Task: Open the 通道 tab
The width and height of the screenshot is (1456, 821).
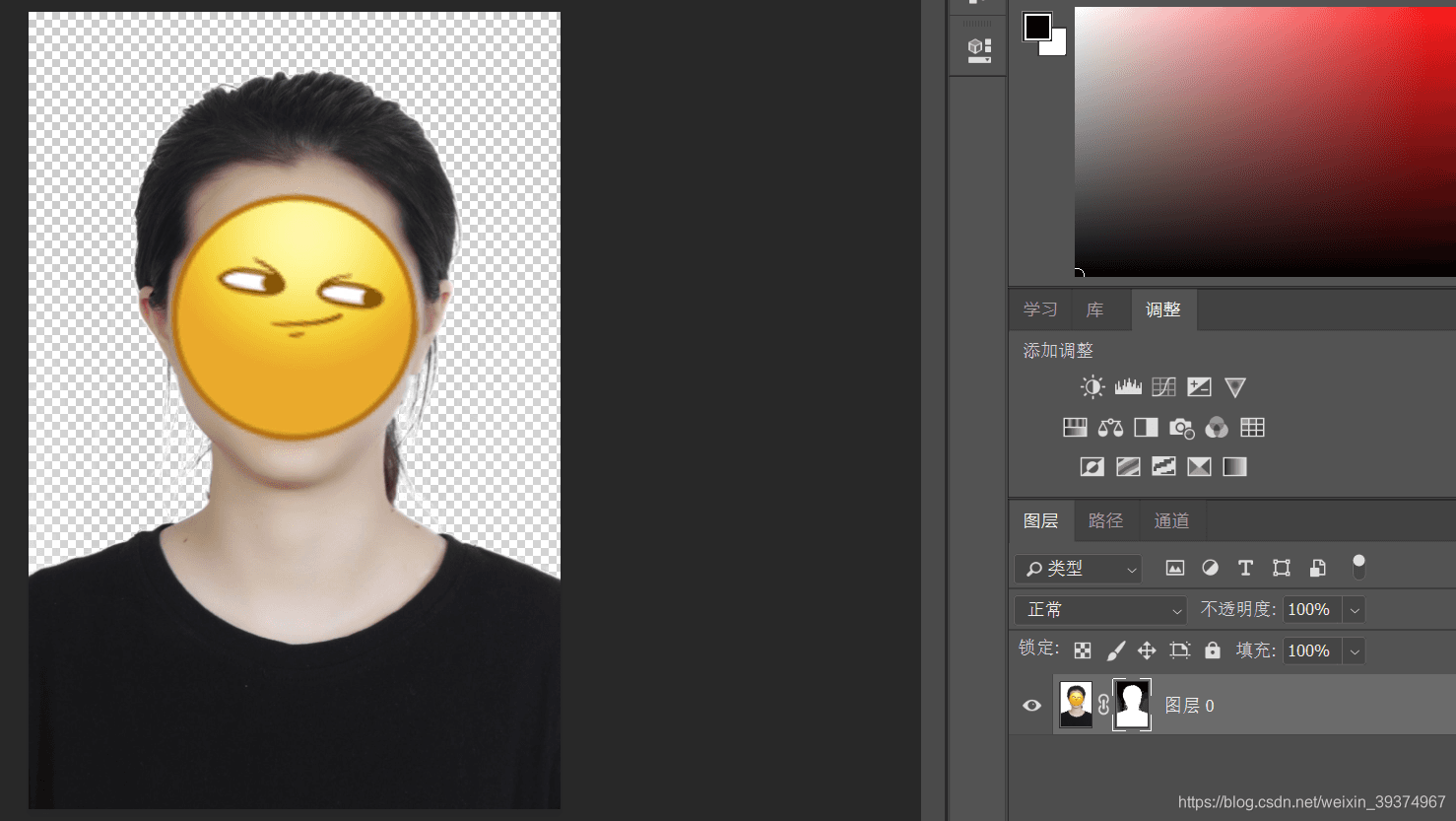Action: (1171, 520)
